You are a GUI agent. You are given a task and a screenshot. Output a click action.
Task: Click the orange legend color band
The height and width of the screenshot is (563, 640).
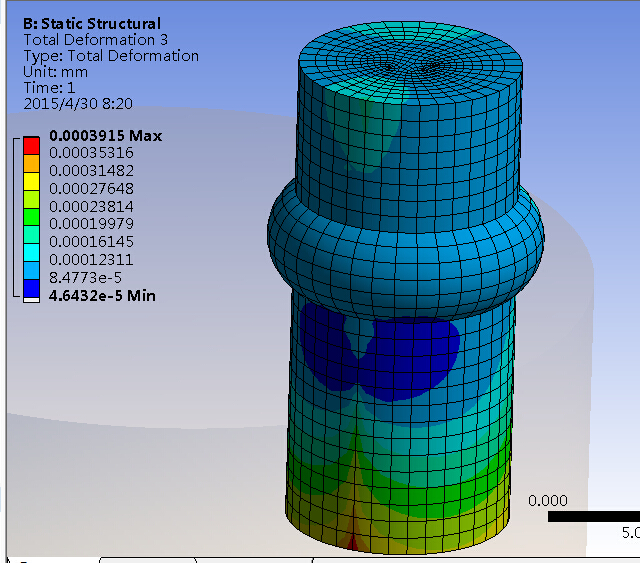point(31,163)
